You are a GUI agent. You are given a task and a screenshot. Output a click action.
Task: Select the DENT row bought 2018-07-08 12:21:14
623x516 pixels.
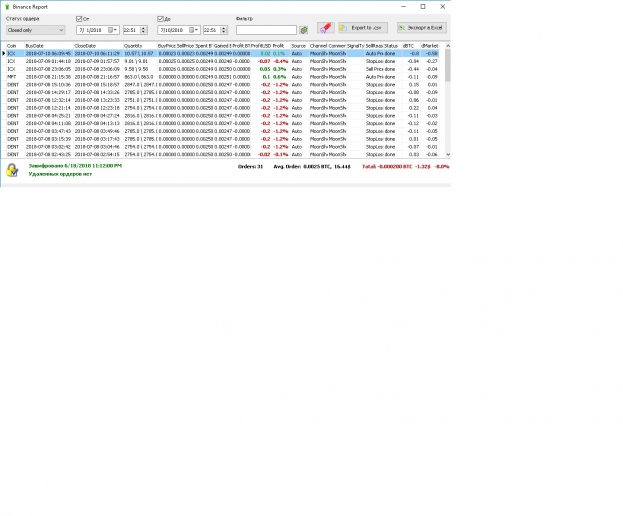click(222, 108)
